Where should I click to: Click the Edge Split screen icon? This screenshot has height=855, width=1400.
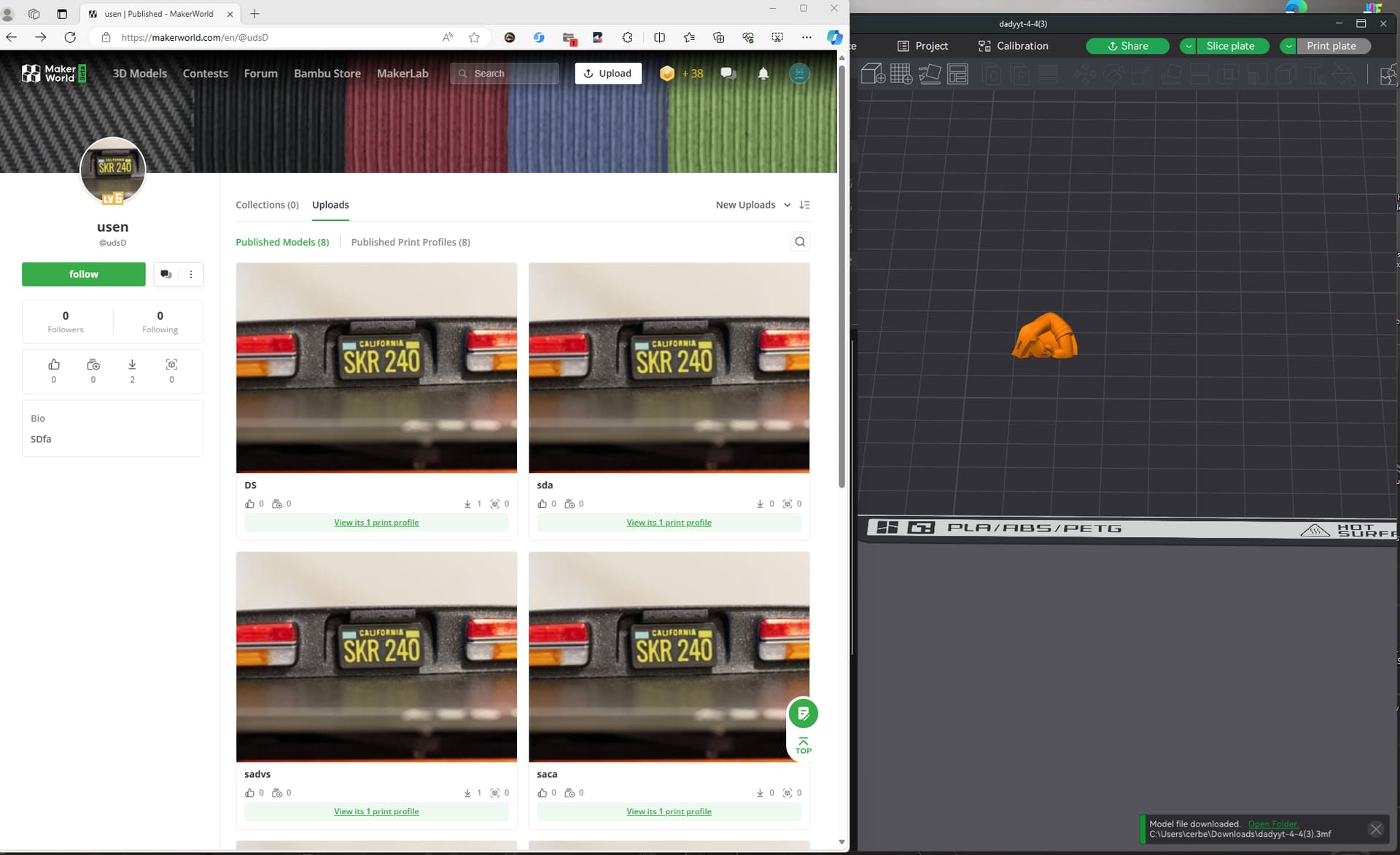point(659,37)
